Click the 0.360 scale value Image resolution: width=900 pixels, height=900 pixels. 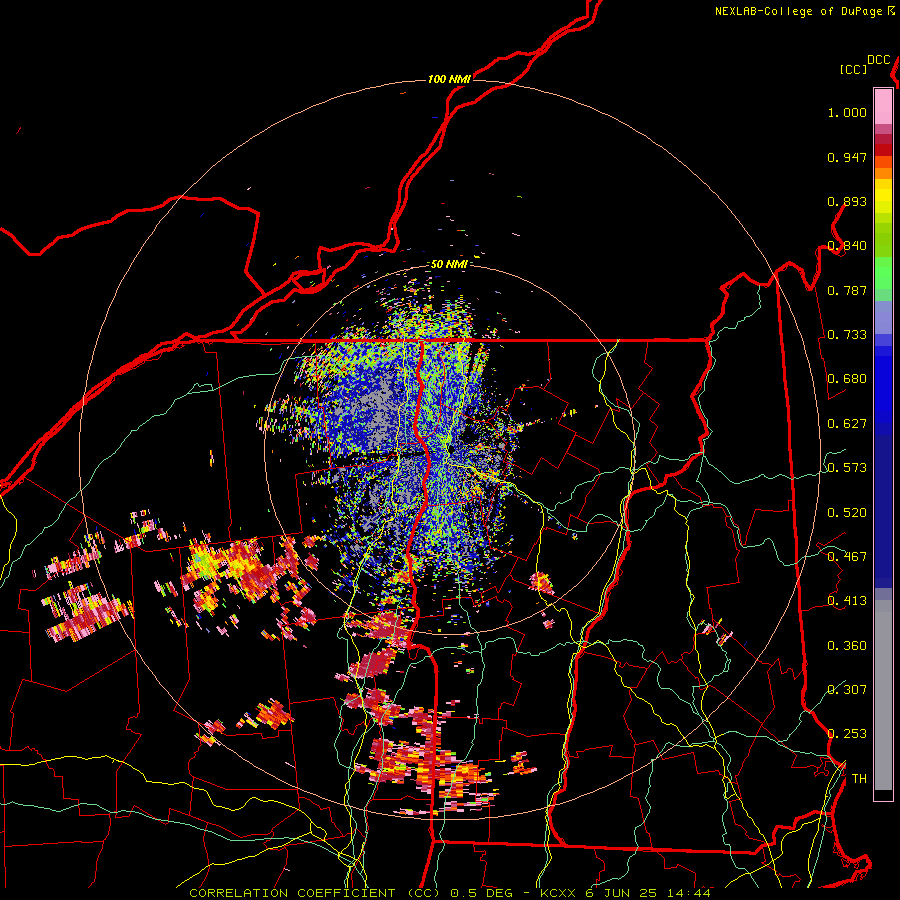(847, 646)
